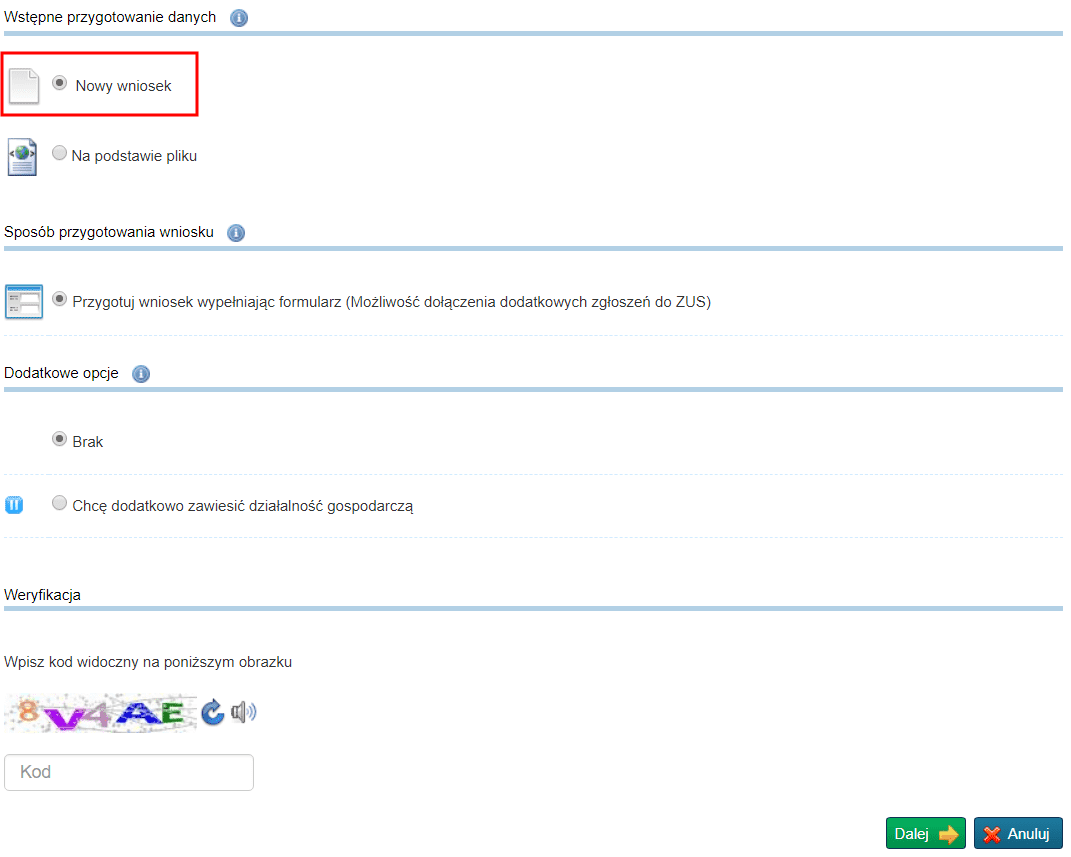Enable 'Chcę dodatkowo zawiesić działalność gospodarczą' radio button
Image resolution: width=1071 pixels, height=857 pixels.
60,503
